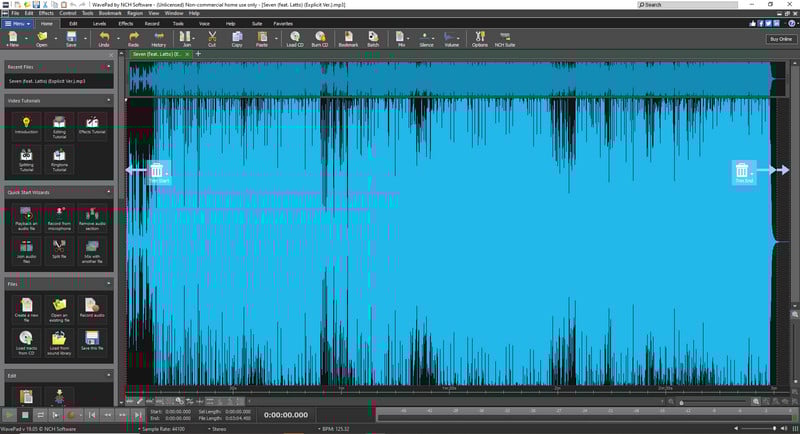The height and width of the screenshot is (434, 800).
Task: Switch to the Voice ribbon tab
Action: (205, 23)
